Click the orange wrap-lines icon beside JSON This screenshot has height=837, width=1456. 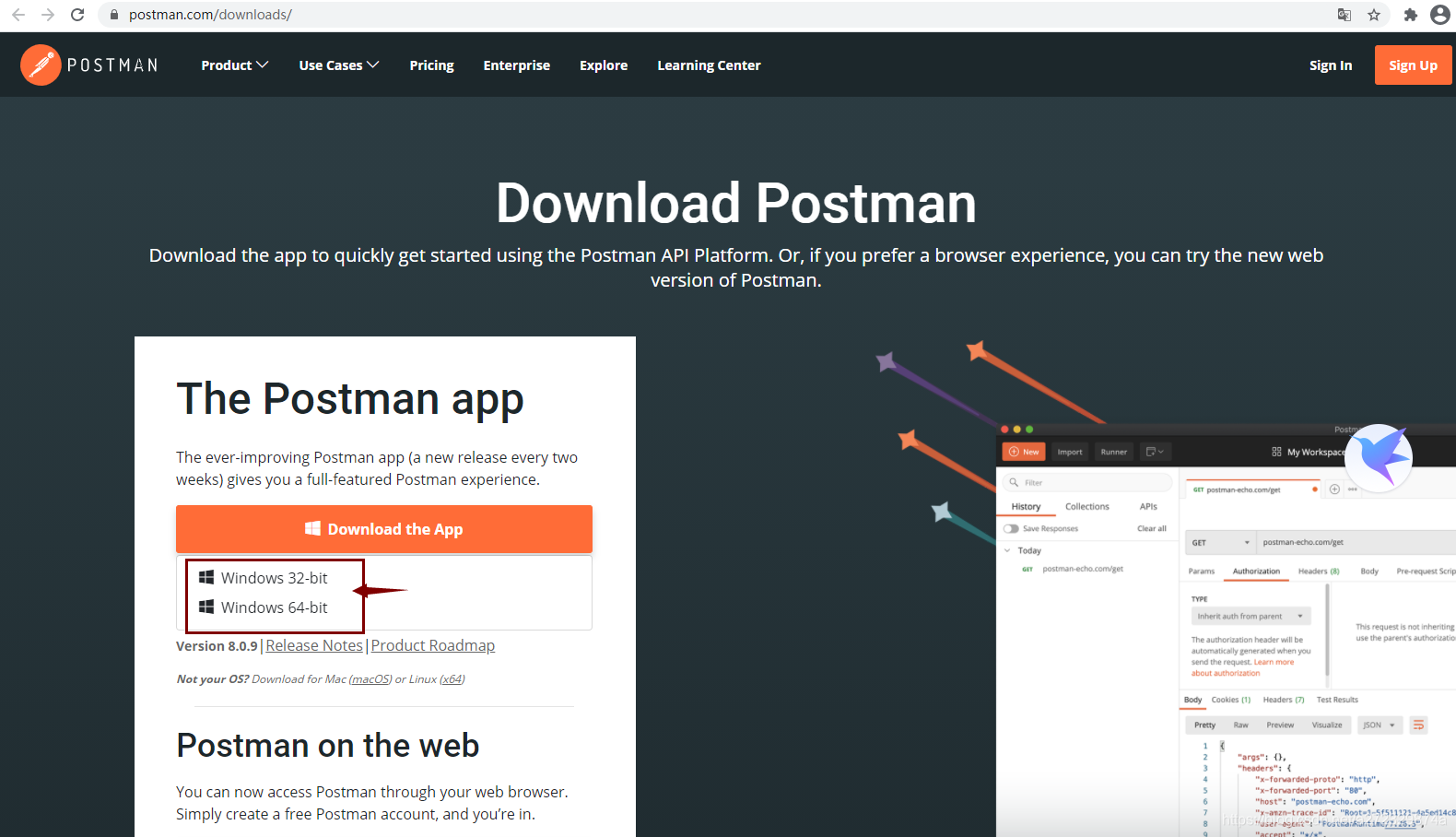point(1419,725)
